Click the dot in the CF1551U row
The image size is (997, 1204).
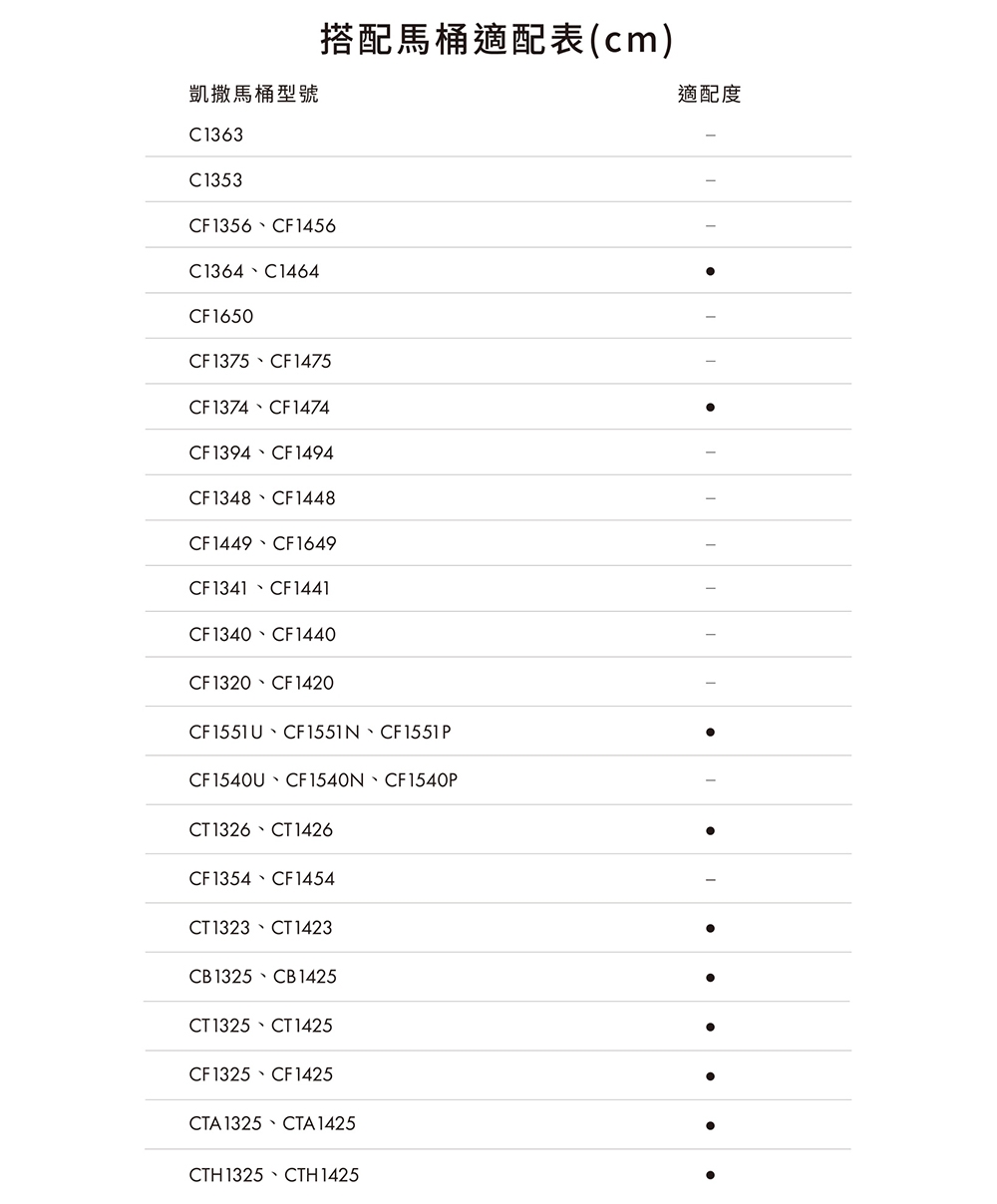(709, 732)
